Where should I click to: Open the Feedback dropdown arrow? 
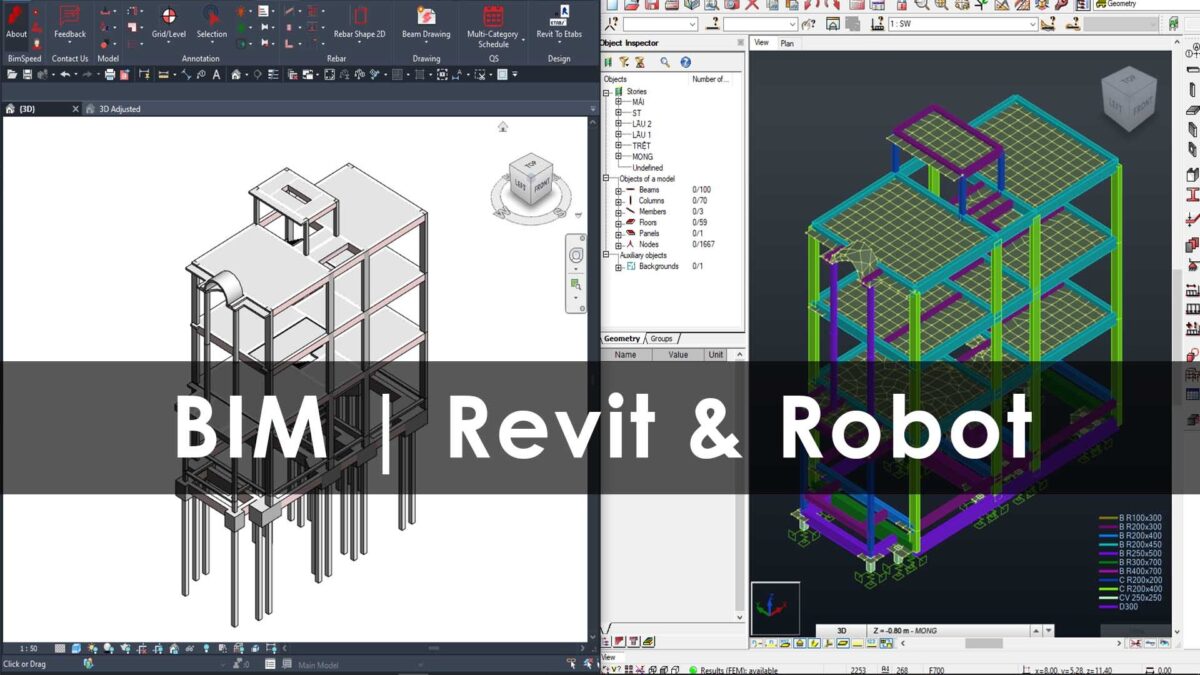70,44
